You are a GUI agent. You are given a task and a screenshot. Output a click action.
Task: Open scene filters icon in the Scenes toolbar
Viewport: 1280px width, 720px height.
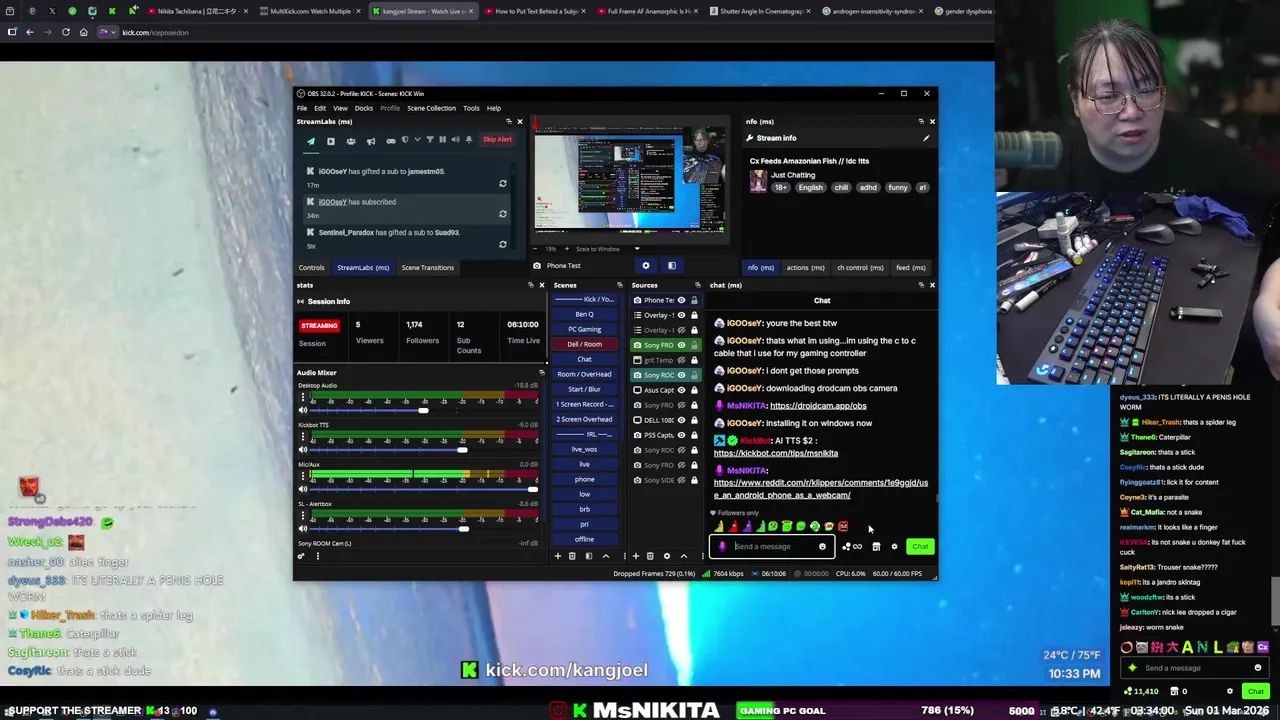(589, 556)
